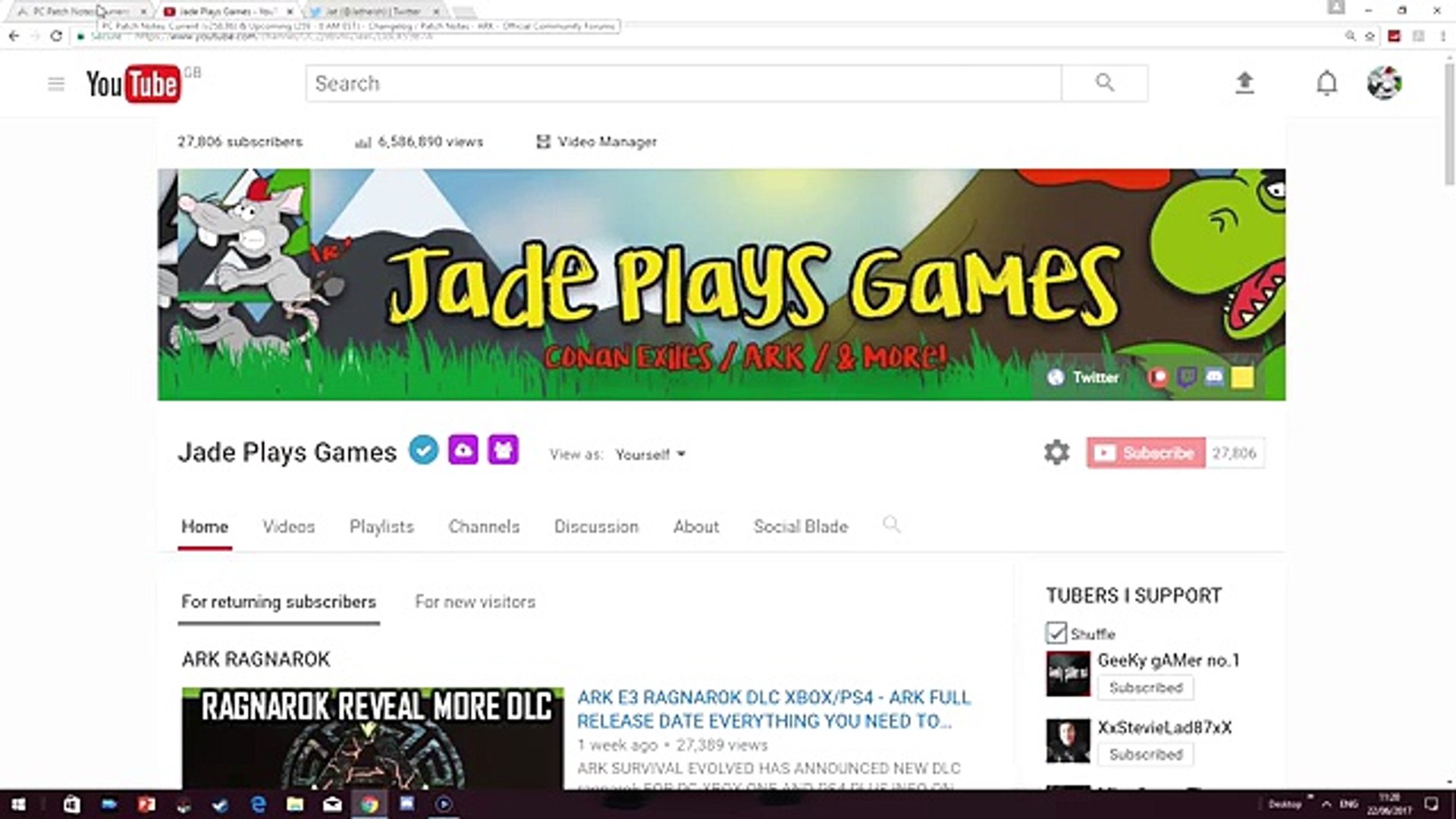Click inside the YouTube search field

[682, 83]
